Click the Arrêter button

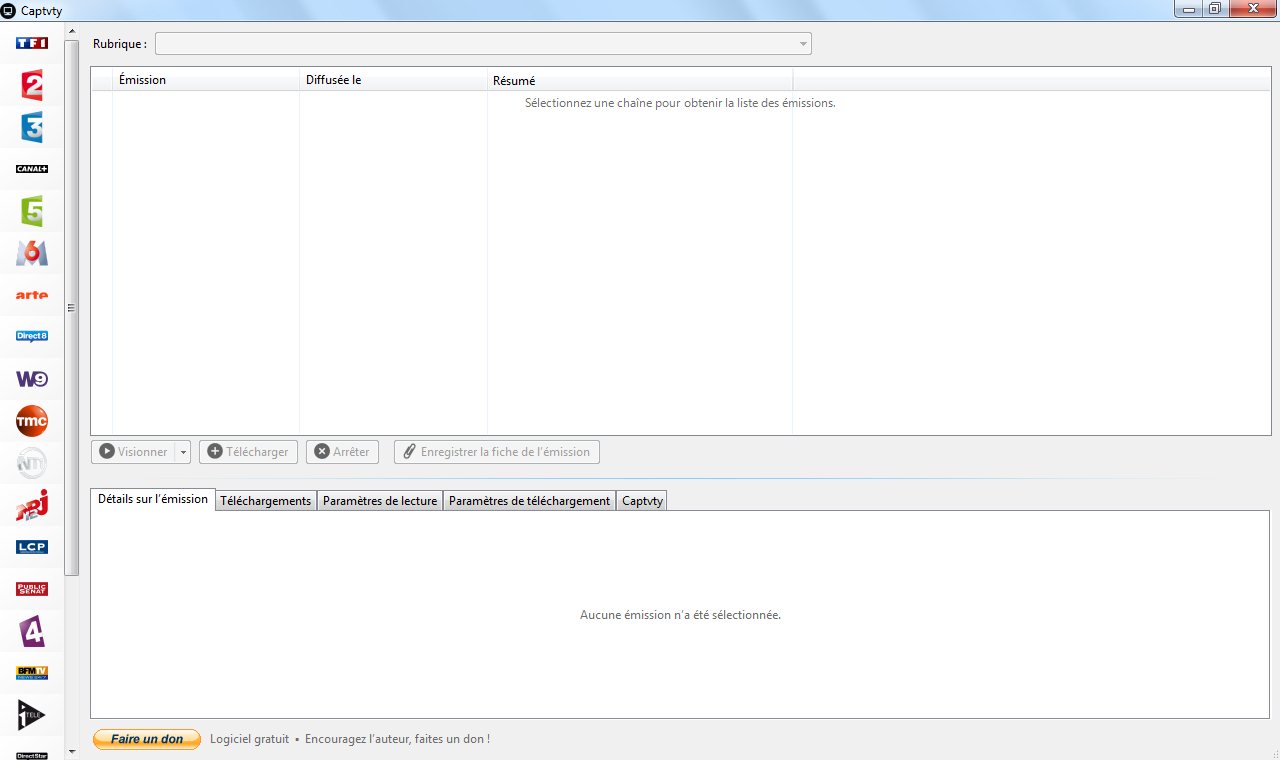coord(342,452)
